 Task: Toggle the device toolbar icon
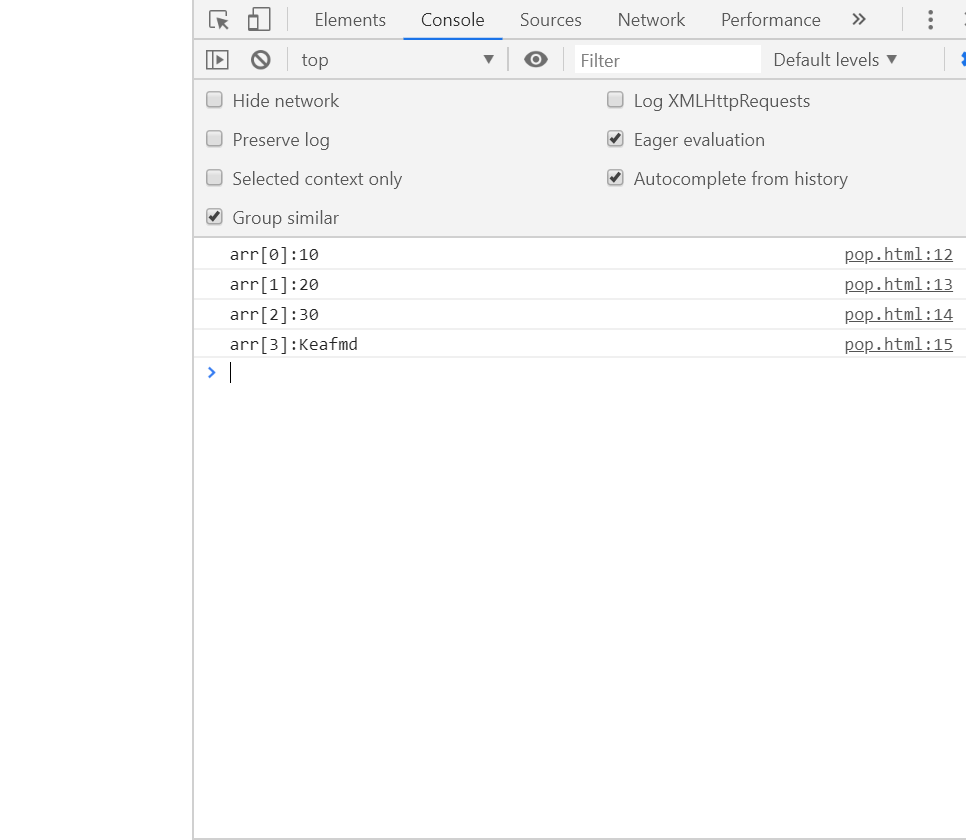(259, 20)
